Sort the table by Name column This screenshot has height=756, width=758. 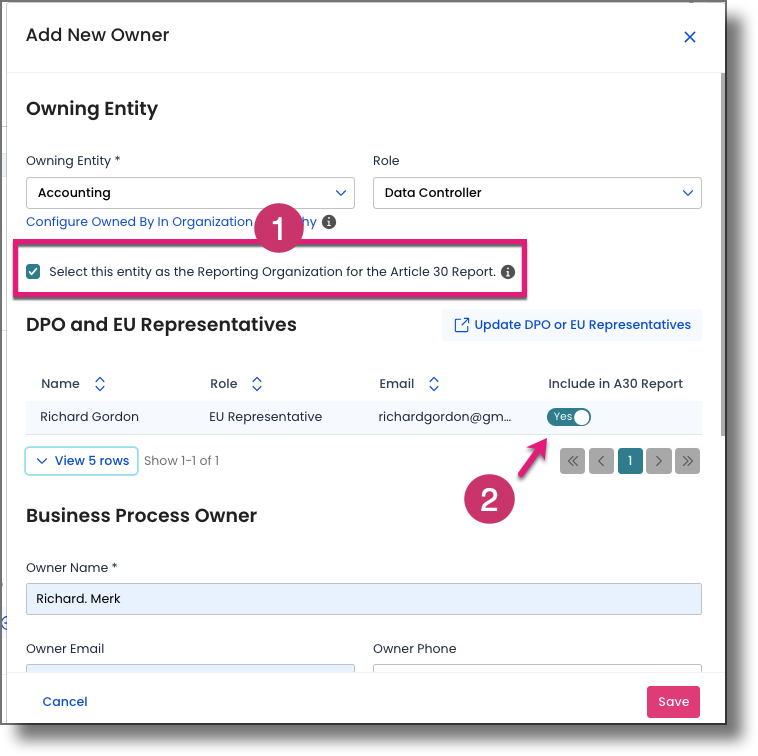coord(100,384)
